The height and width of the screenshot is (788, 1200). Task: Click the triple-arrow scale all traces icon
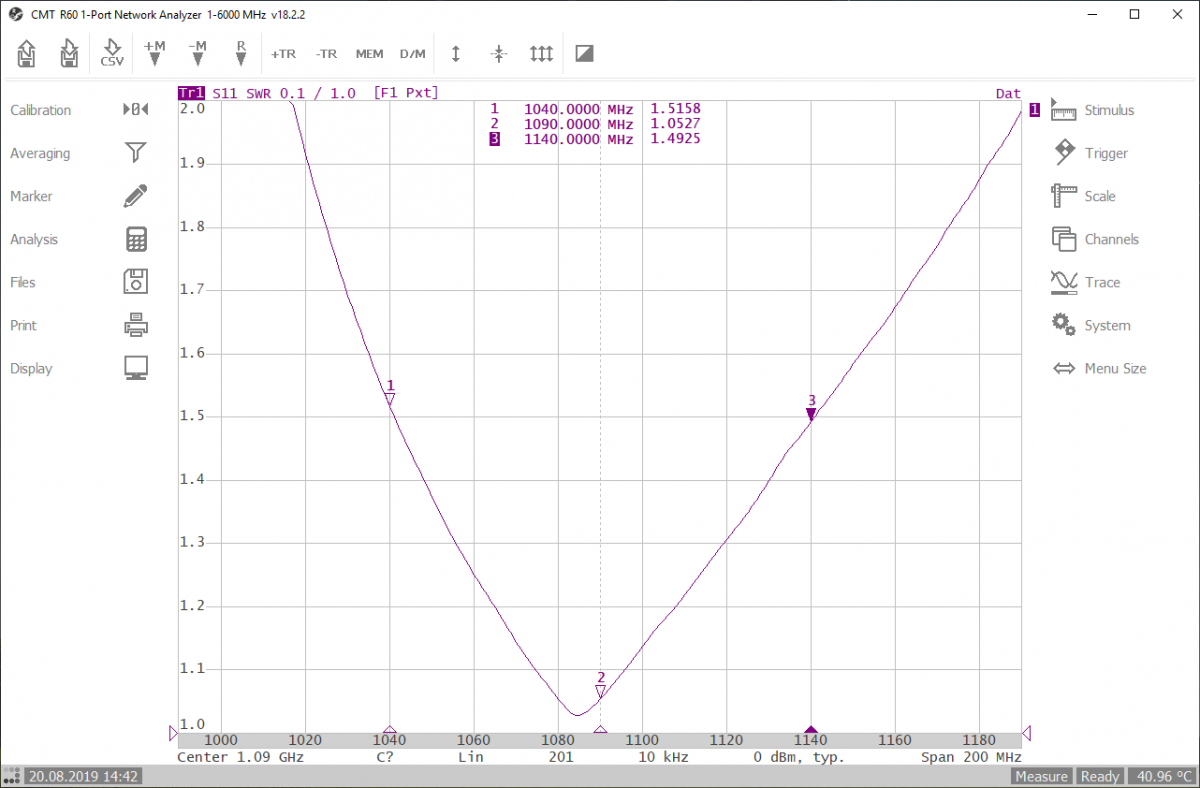point(541,54)
